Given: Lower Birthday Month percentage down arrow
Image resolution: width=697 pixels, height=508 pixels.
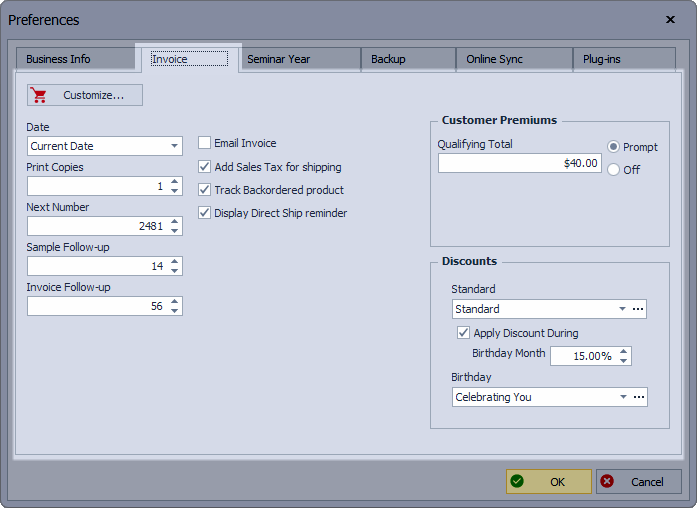Looking at the screenshot, I should 624,360.
